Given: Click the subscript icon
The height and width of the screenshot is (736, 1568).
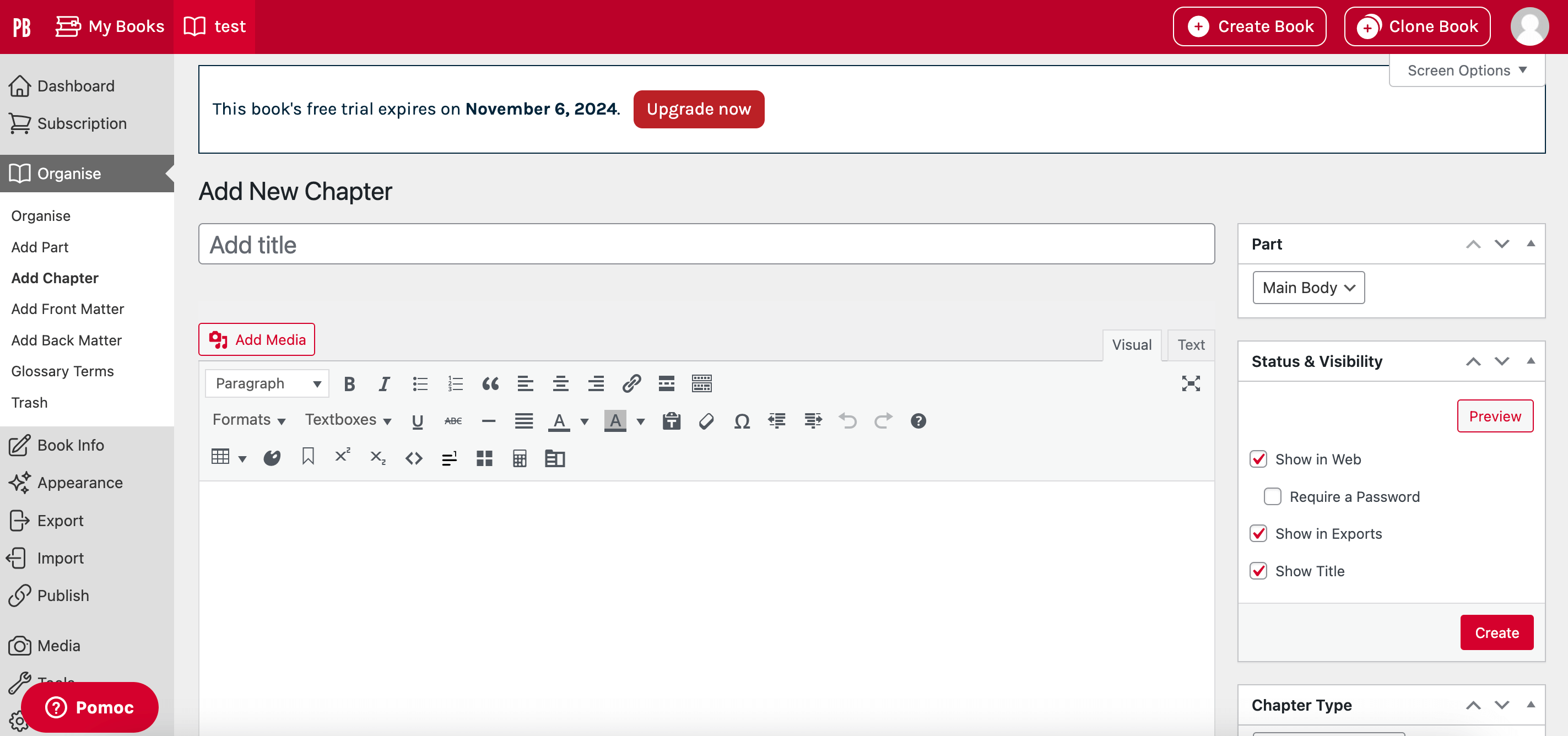Looking at the screenshot, I should 378,458.
